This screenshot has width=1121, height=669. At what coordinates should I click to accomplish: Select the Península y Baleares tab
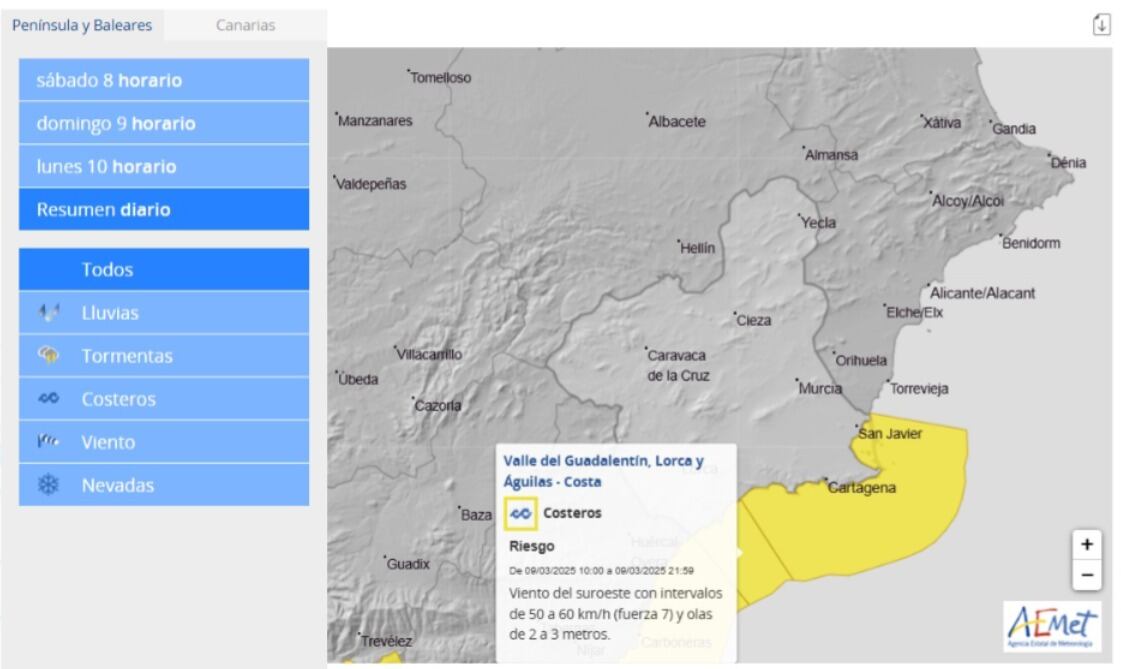82,25
